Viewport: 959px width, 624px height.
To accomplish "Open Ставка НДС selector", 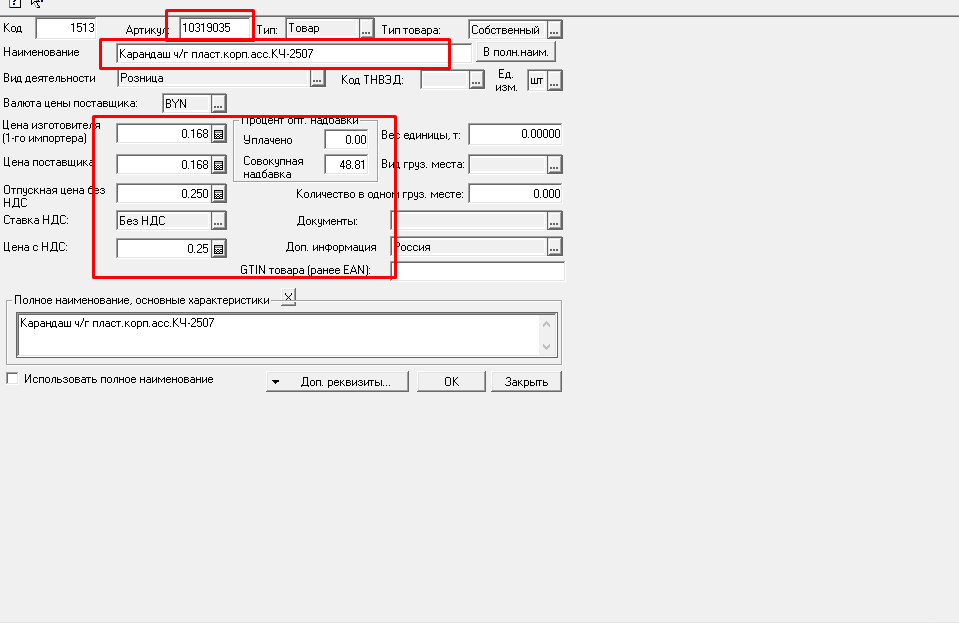I will click(x=218, y=221).
